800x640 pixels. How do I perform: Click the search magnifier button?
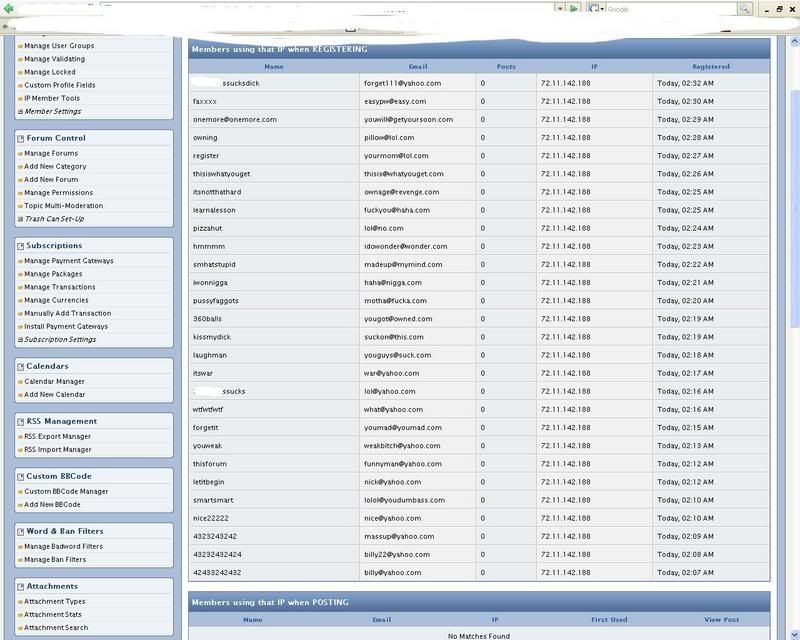[x=745, y=9]
